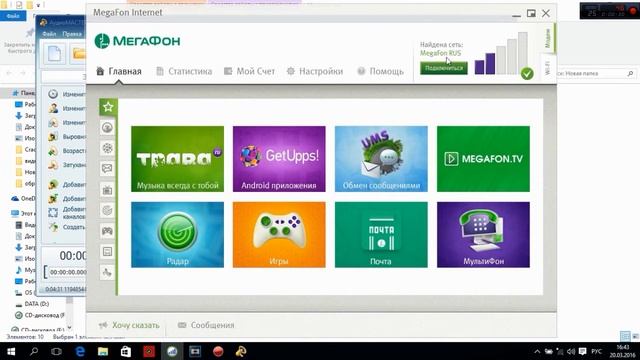
Task: Click the search field in Explorer window
Action: point(595,73)
